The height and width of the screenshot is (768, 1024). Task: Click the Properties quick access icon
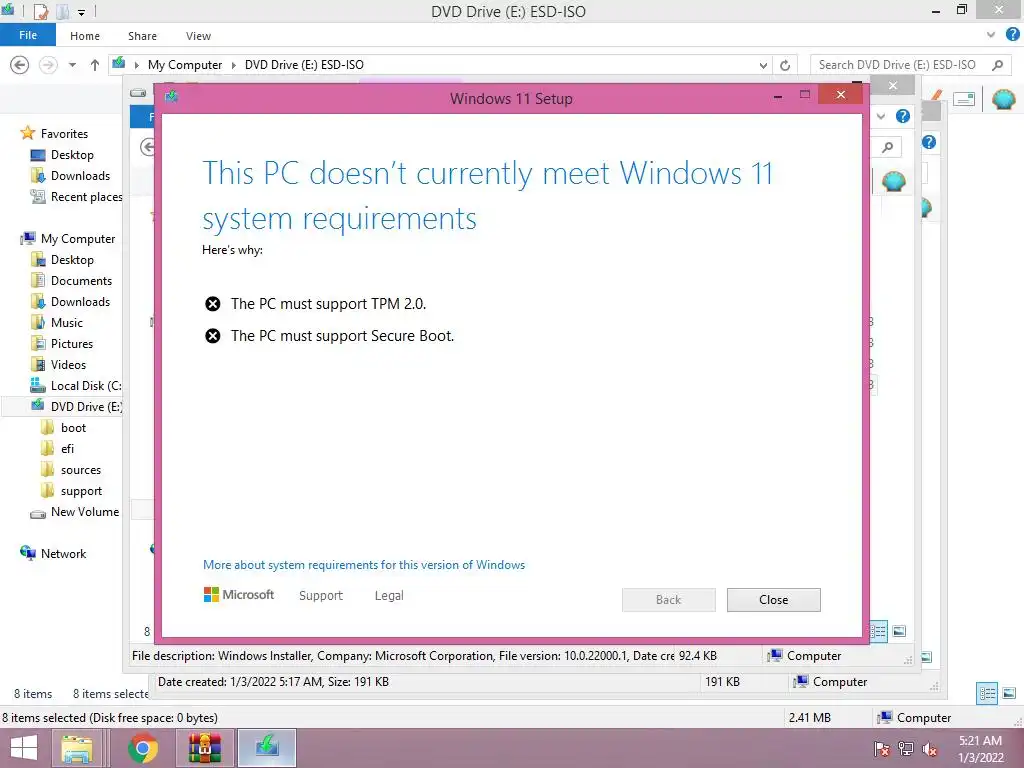click(x=40, y=11)
